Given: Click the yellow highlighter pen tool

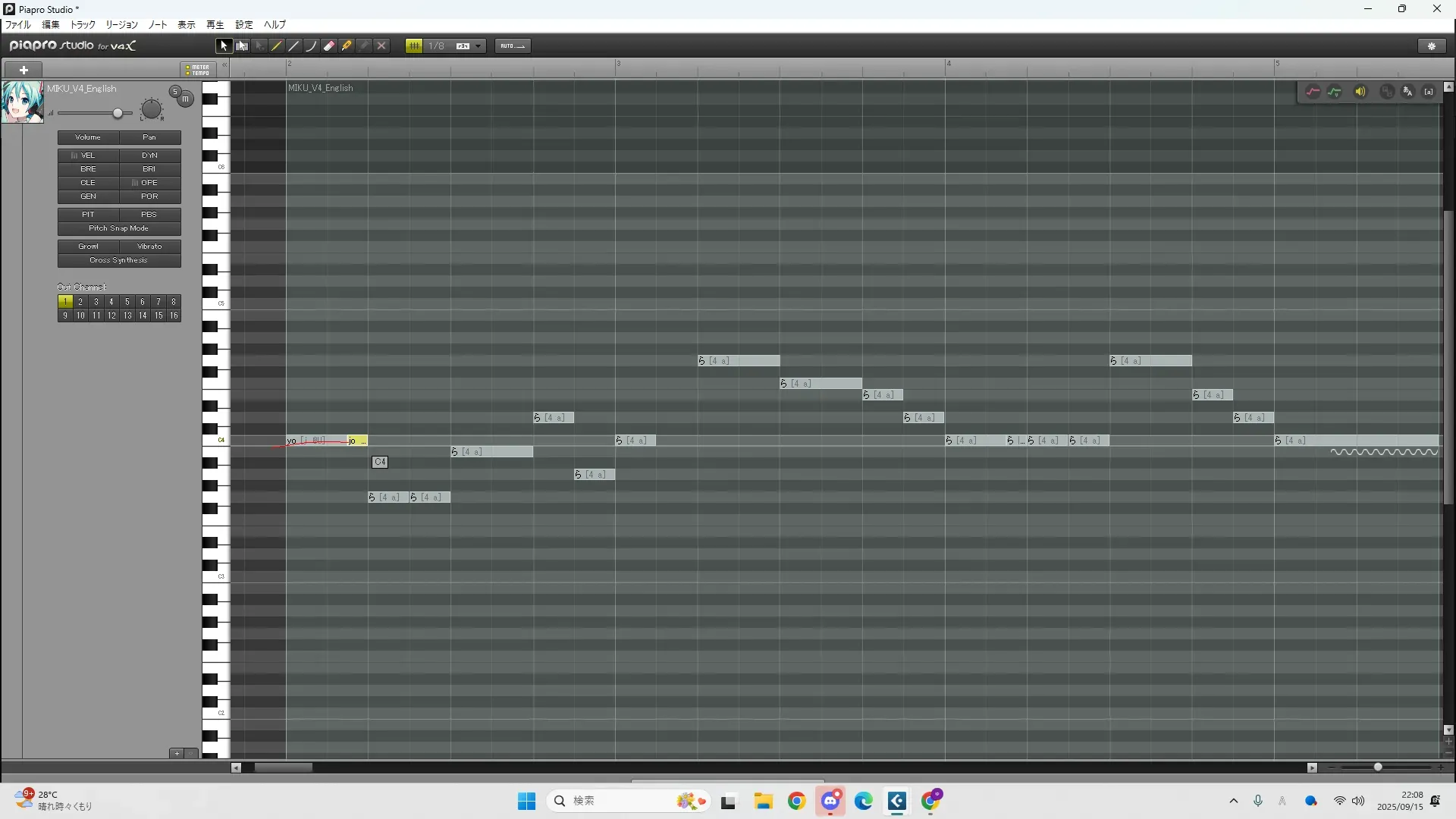Looking at the screenshot, I should [347, 46].
